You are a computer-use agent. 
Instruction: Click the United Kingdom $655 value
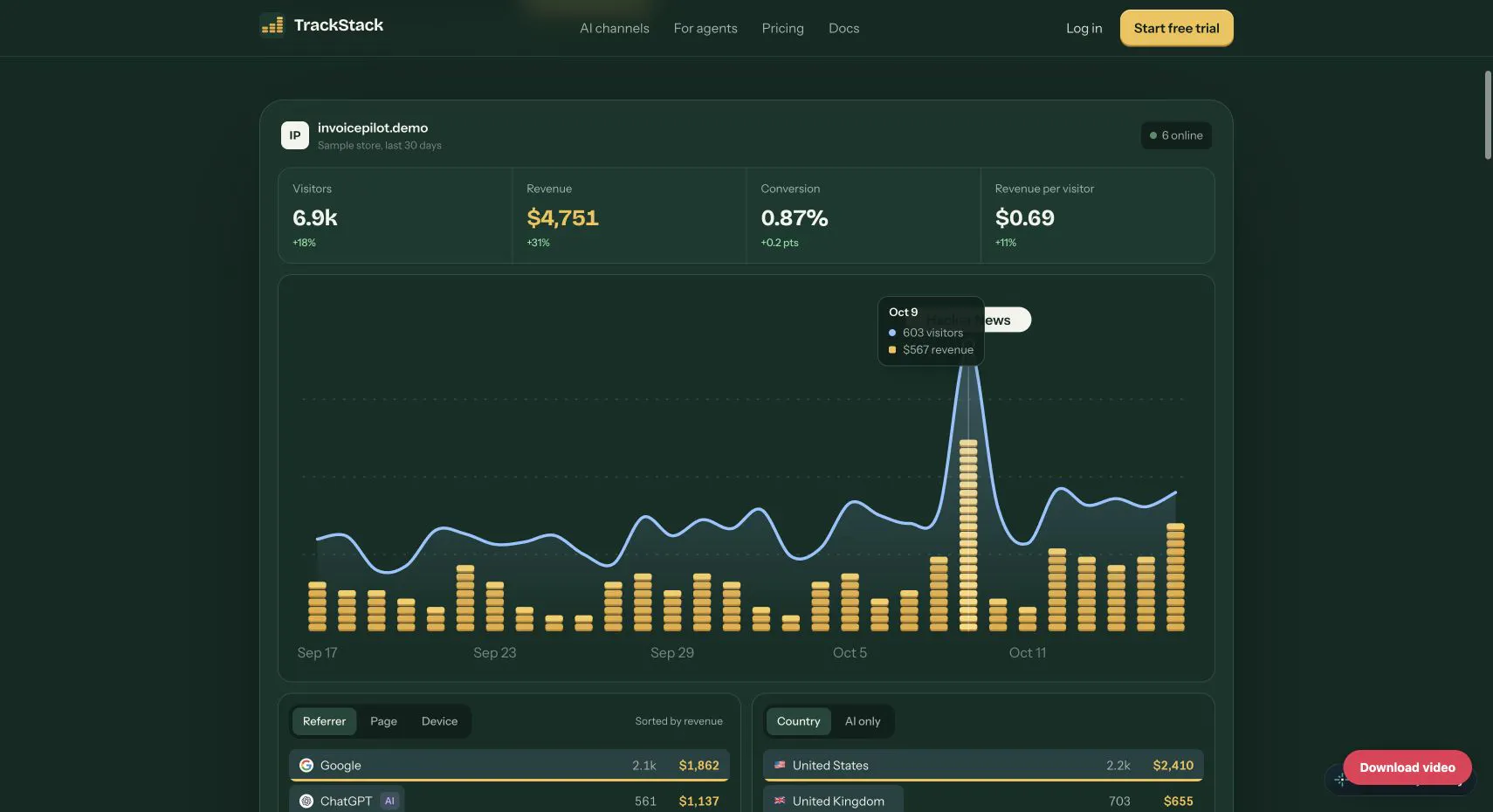point(1178,801)
